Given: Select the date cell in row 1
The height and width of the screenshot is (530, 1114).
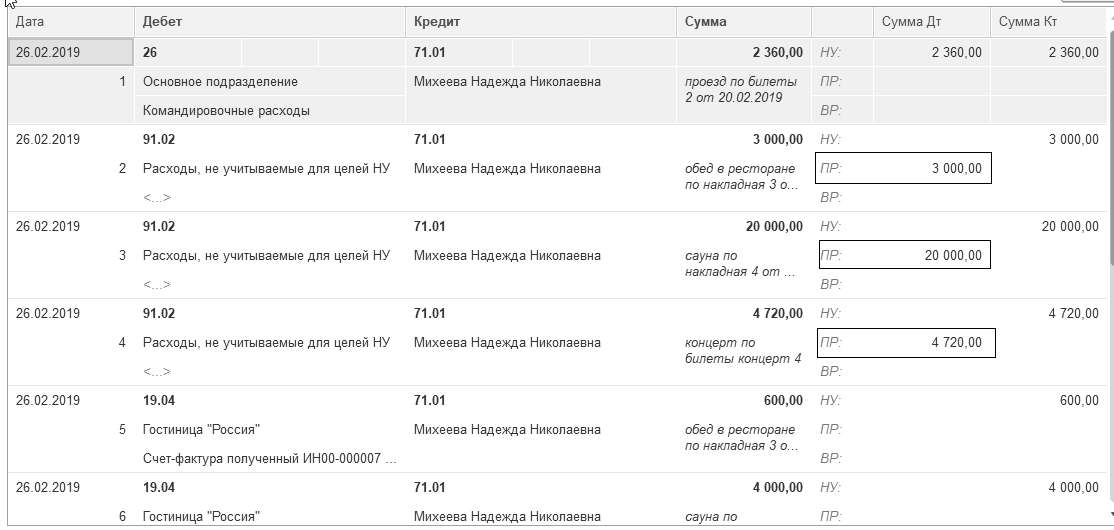Looking at the screenshot, I should pos(69,52).
